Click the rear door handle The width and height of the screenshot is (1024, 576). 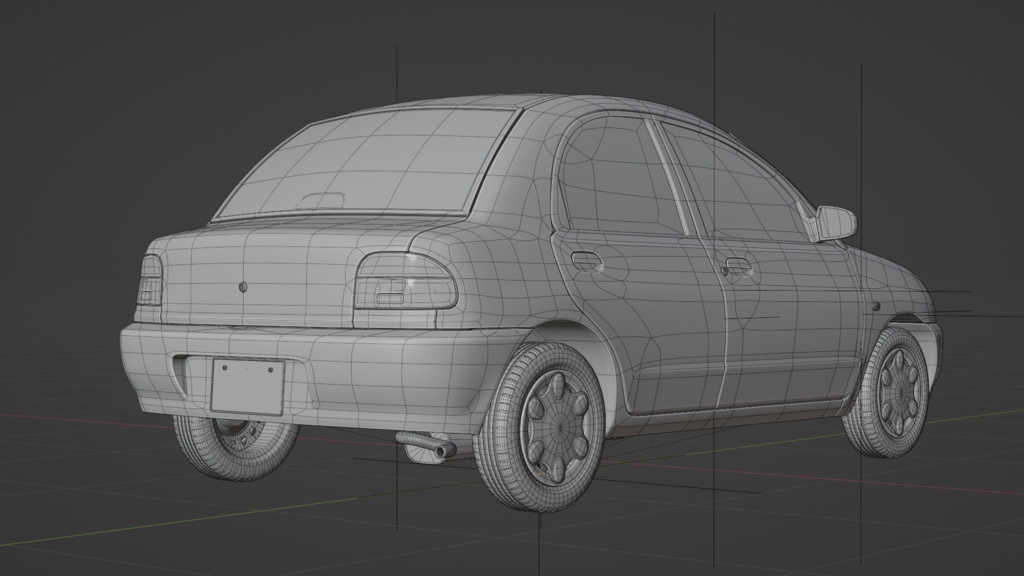(x=586, y=260)
